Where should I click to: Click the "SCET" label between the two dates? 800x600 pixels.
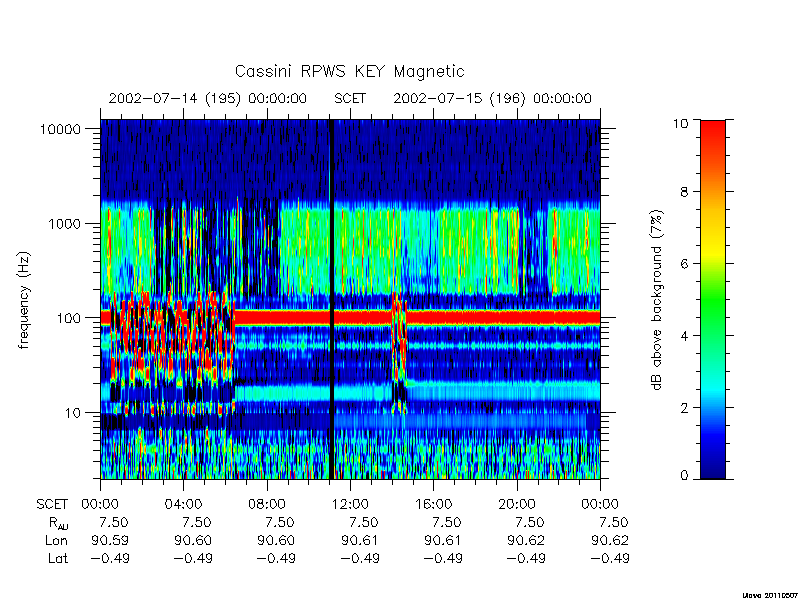tap(350, 98)
